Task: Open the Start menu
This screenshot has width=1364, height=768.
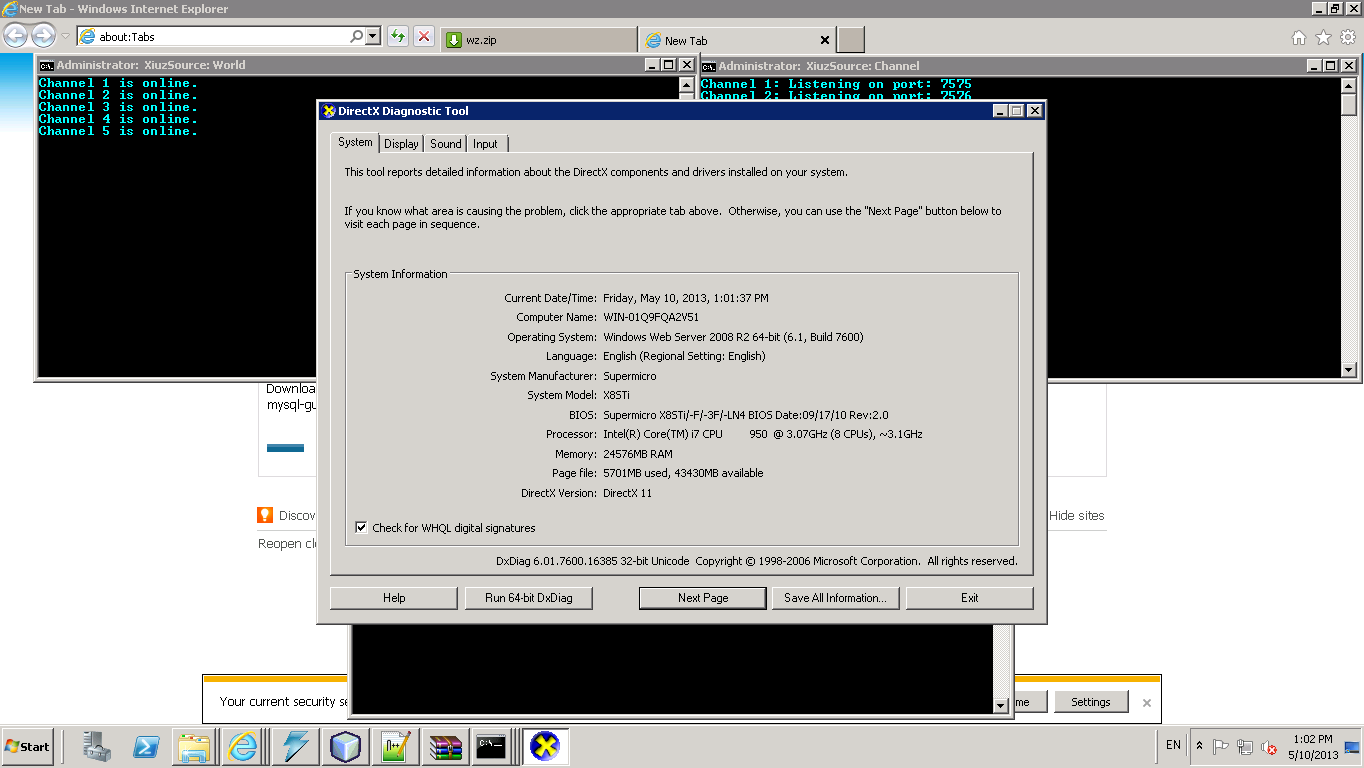Action: (x=27, y=746)
